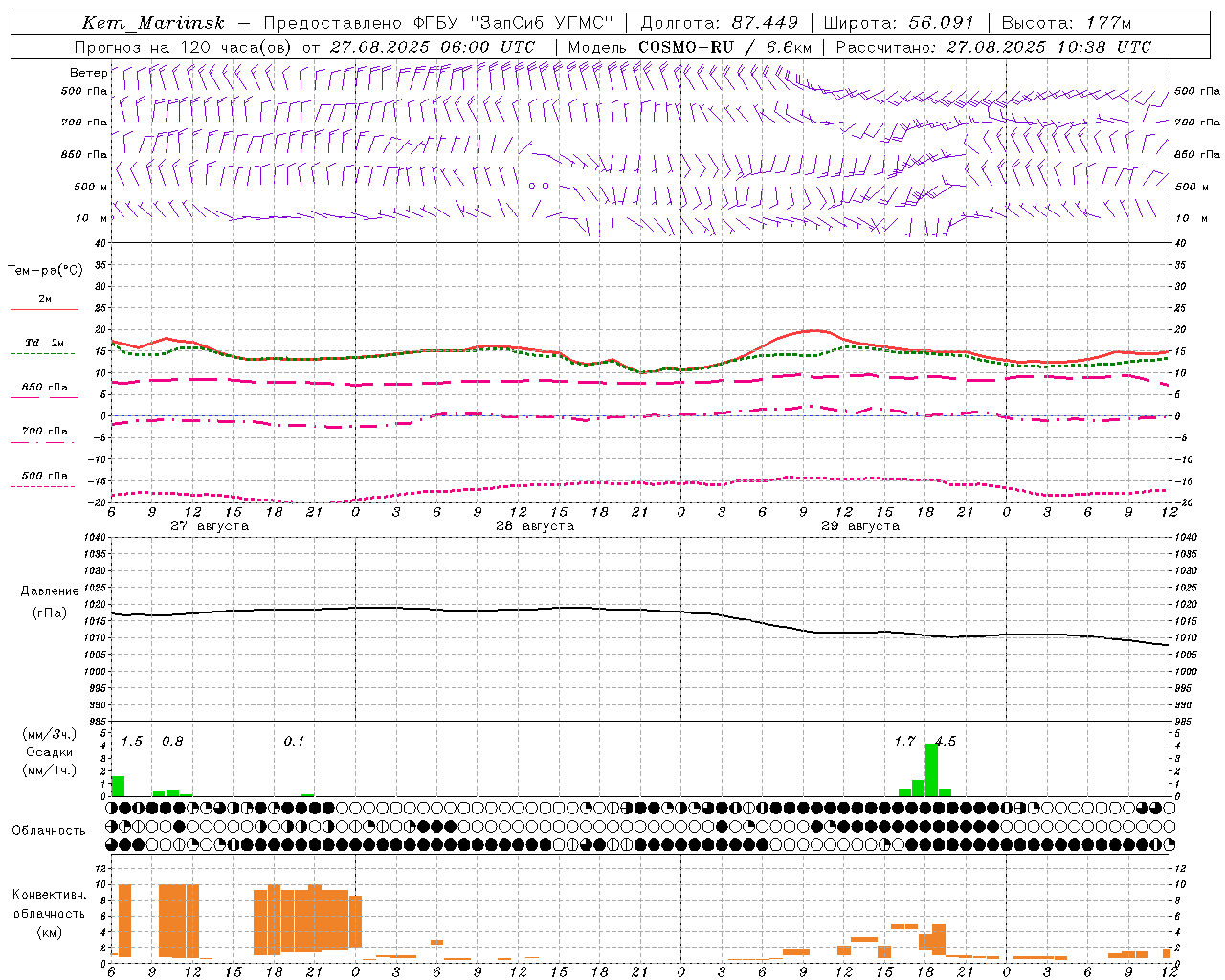This screenshot has width=1225, height=980.
Task: Click the elevation text Высота: 177м
Action: click(x=1066, y=24)
